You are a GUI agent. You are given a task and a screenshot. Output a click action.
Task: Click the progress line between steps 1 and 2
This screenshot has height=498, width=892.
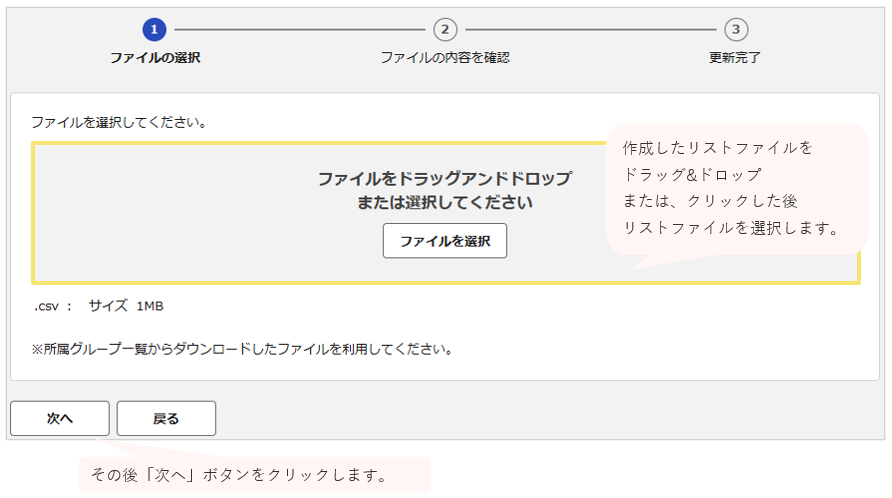pos(300,30)
